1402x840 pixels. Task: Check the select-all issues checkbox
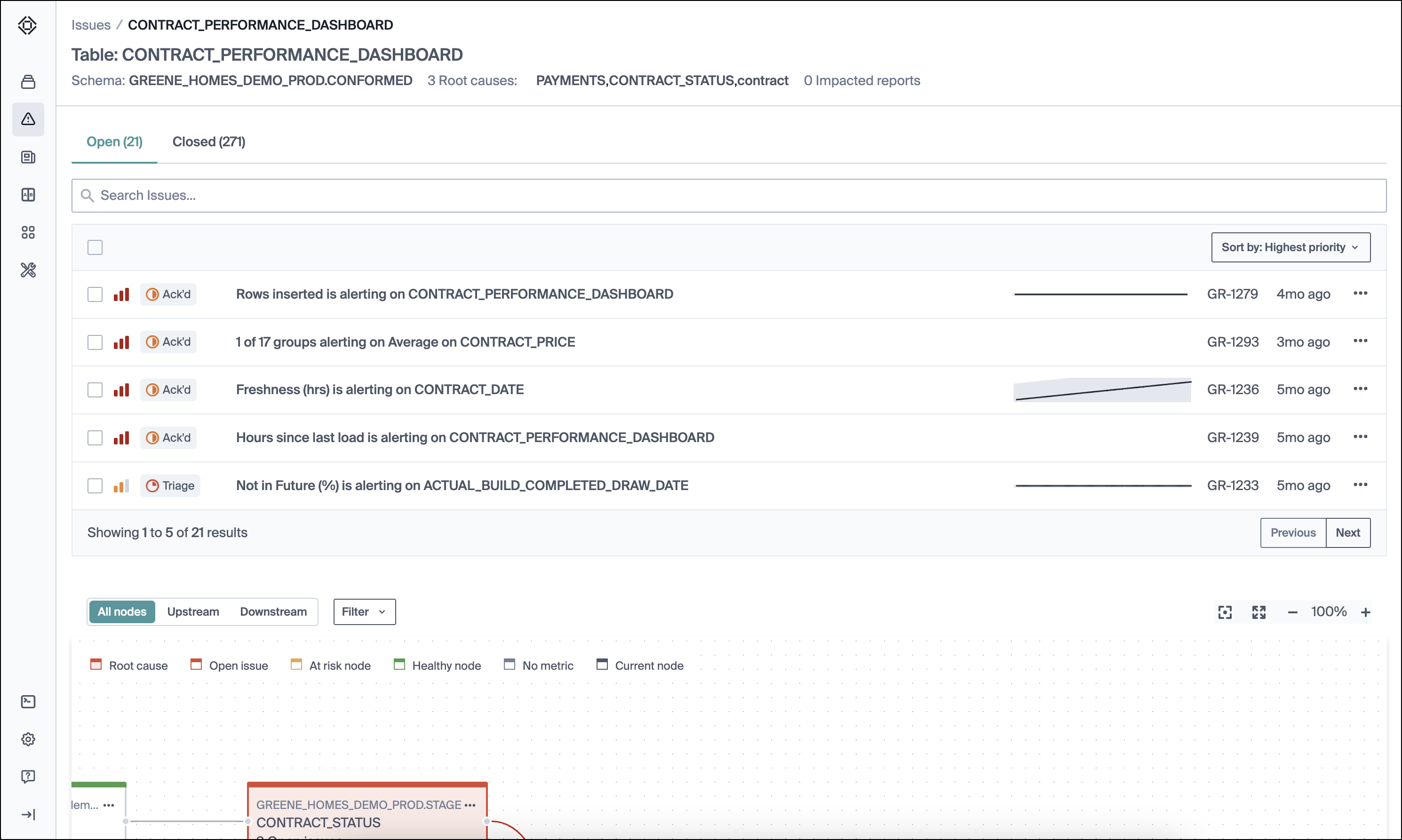click(95, 247)
